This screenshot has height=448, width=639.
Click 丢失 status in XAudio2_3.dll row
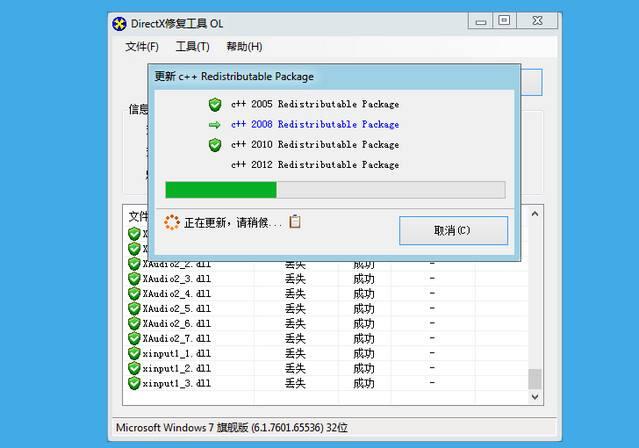tap(295, 279)
